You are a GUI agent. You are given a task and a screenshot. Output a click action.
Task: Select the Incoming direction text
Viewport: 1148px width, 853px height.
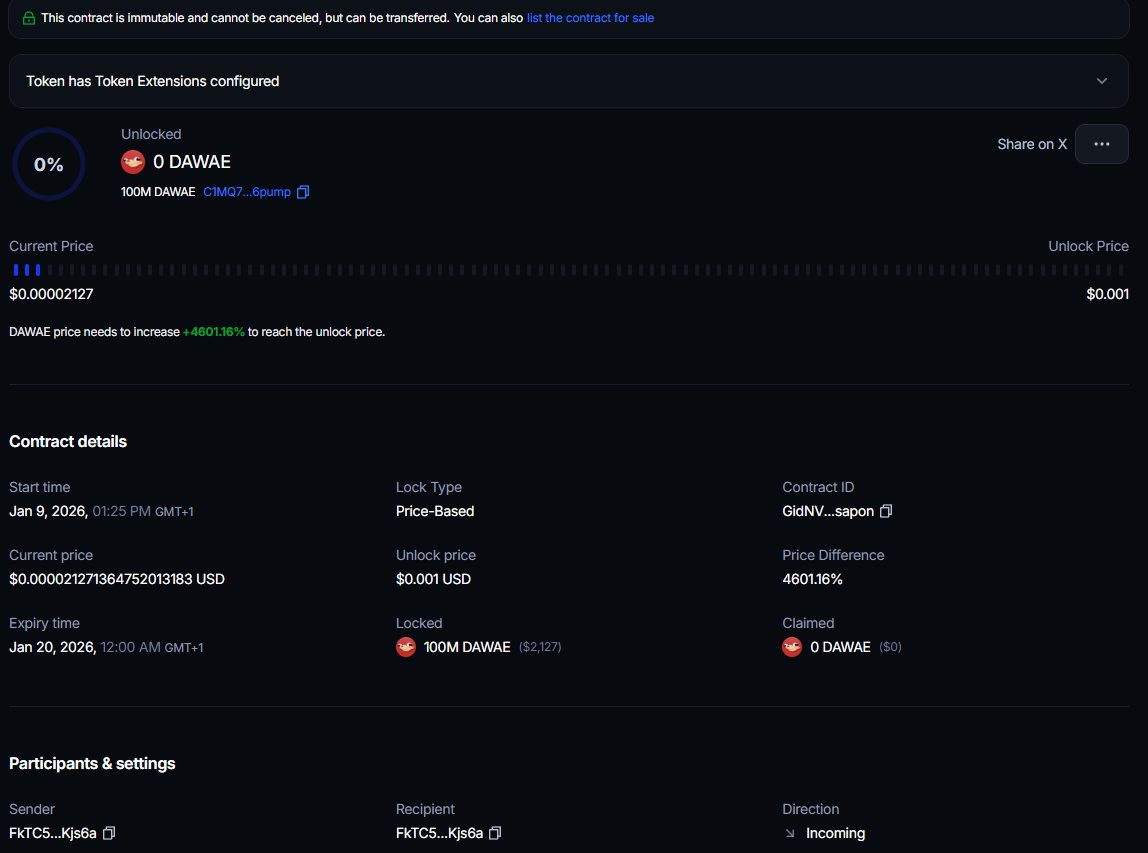pos(835,833)
